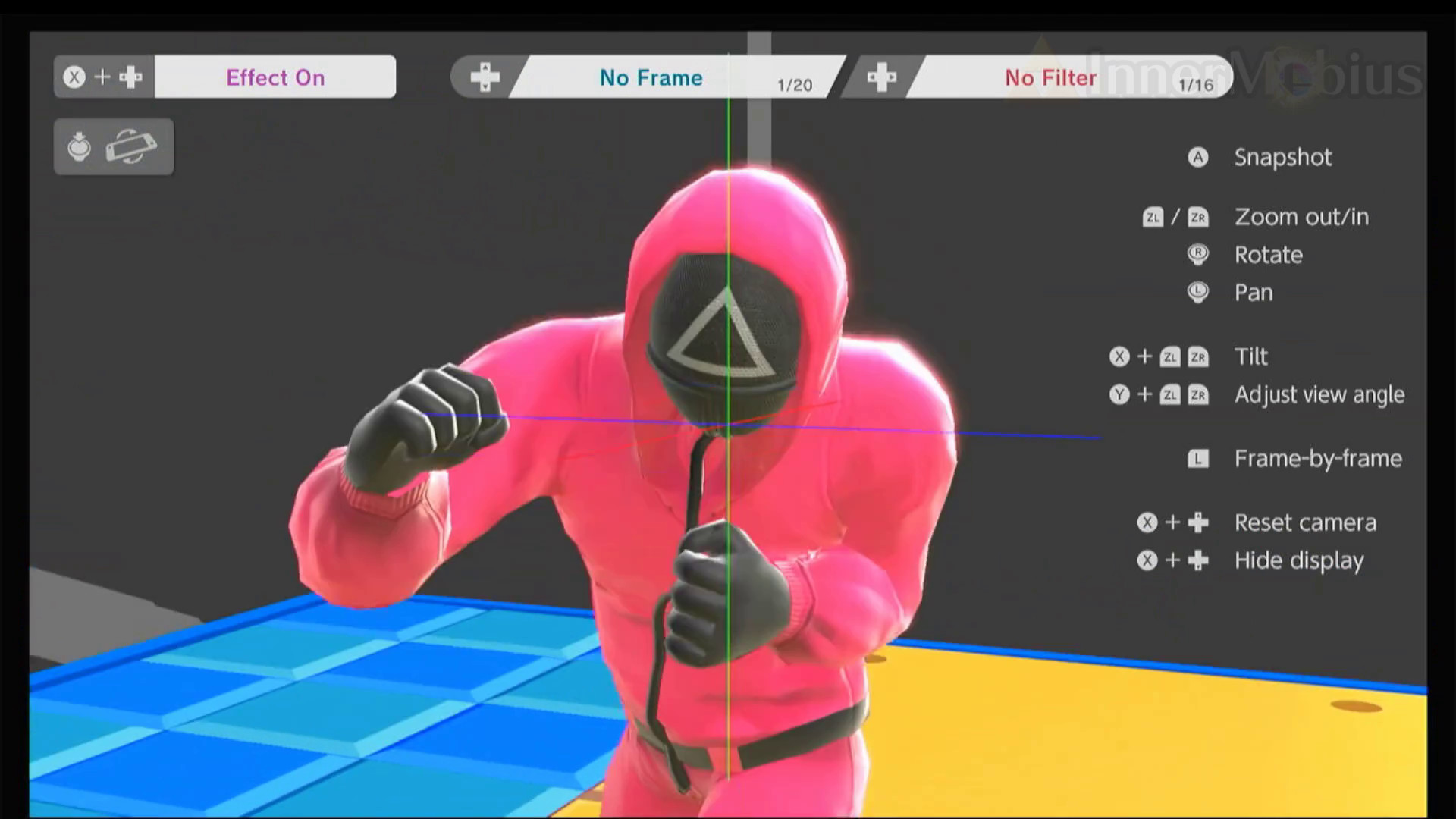Click the A button Snapshot icon

(1198, 158)
